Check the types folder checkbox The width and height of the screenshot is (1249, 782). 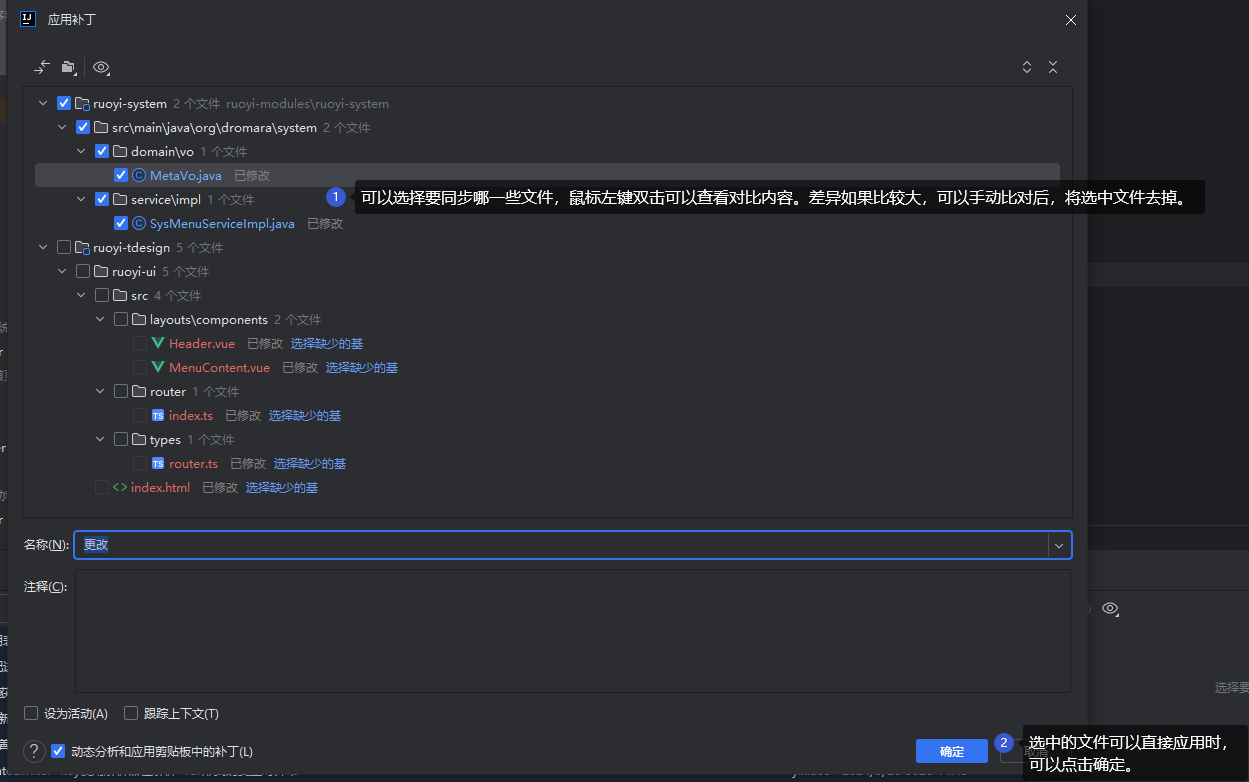(121, 439)
